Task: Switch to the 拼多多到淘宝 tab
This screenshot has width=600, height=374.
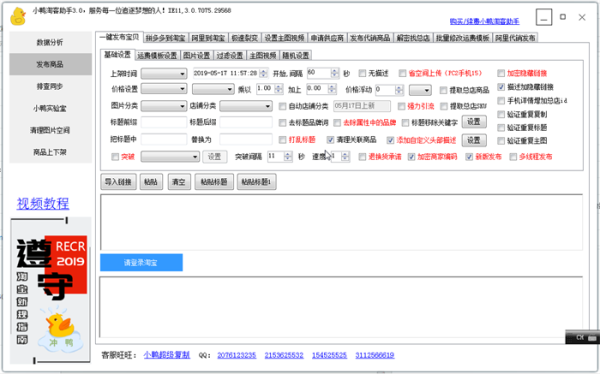Action: (x=166, y=38)
